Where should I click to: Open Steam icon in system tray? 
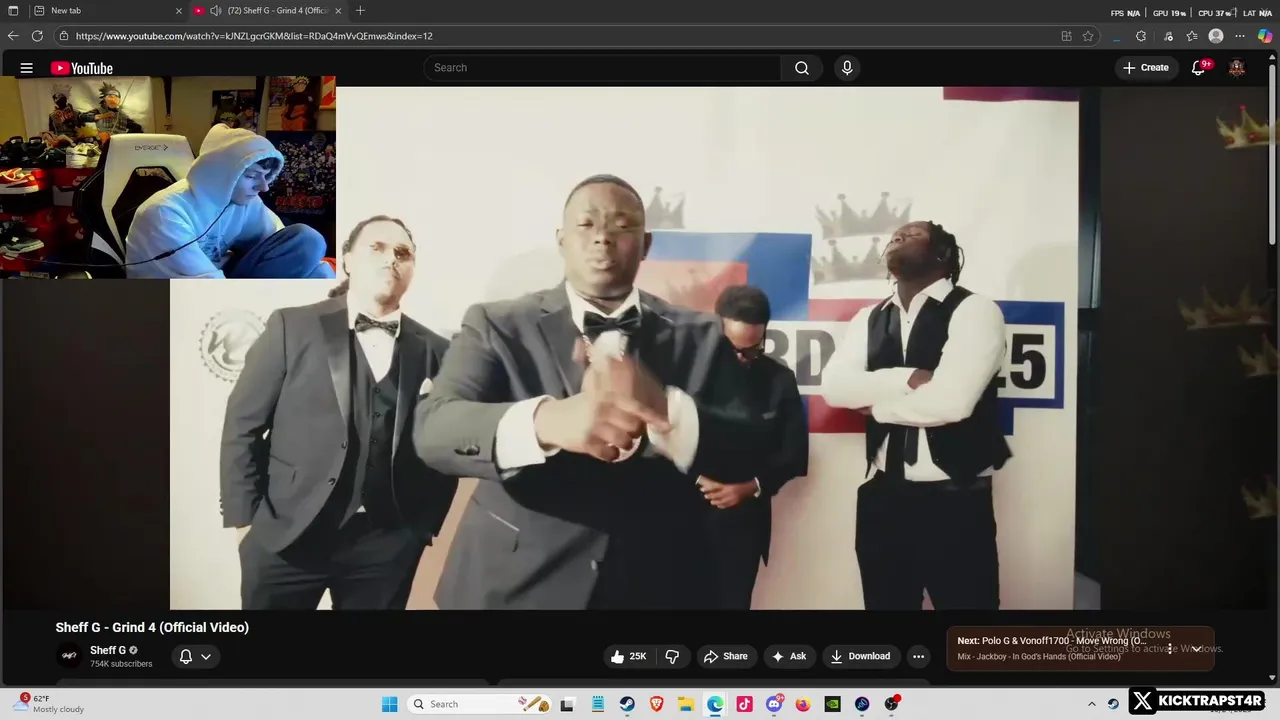tap(1113, 704)
